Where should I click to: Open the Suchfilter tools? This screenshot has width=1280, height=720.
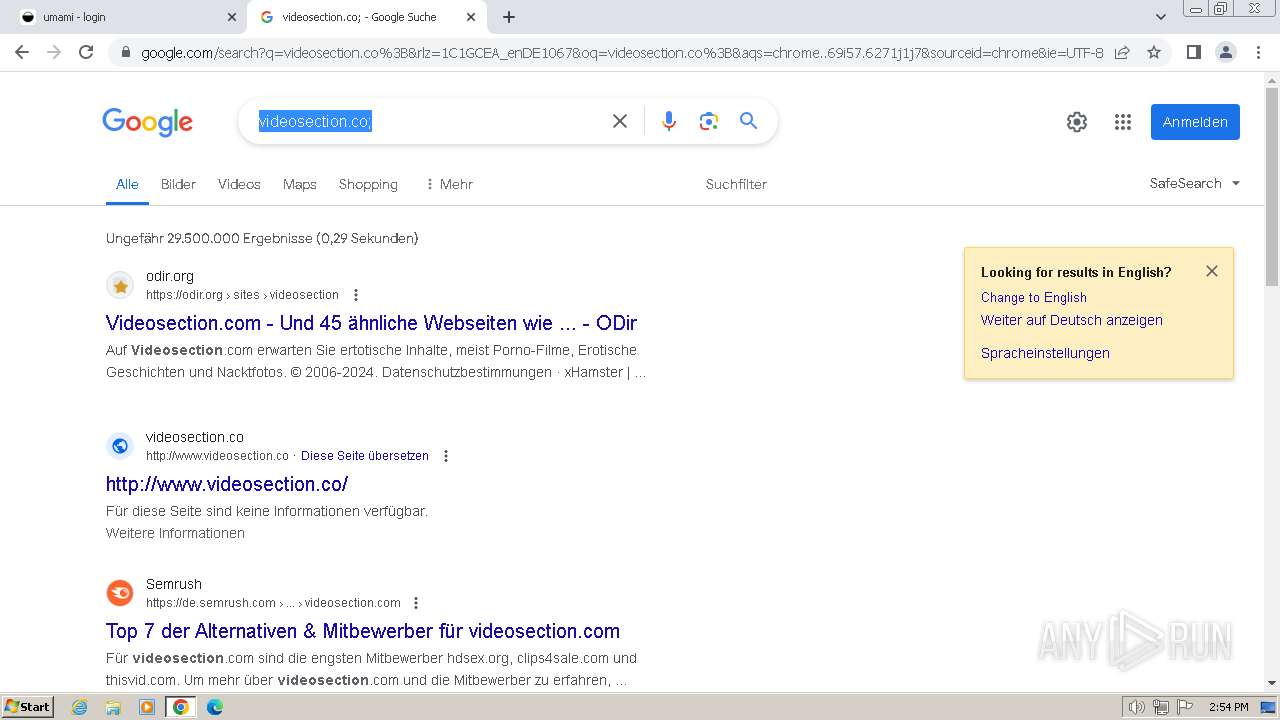point(736,184)
